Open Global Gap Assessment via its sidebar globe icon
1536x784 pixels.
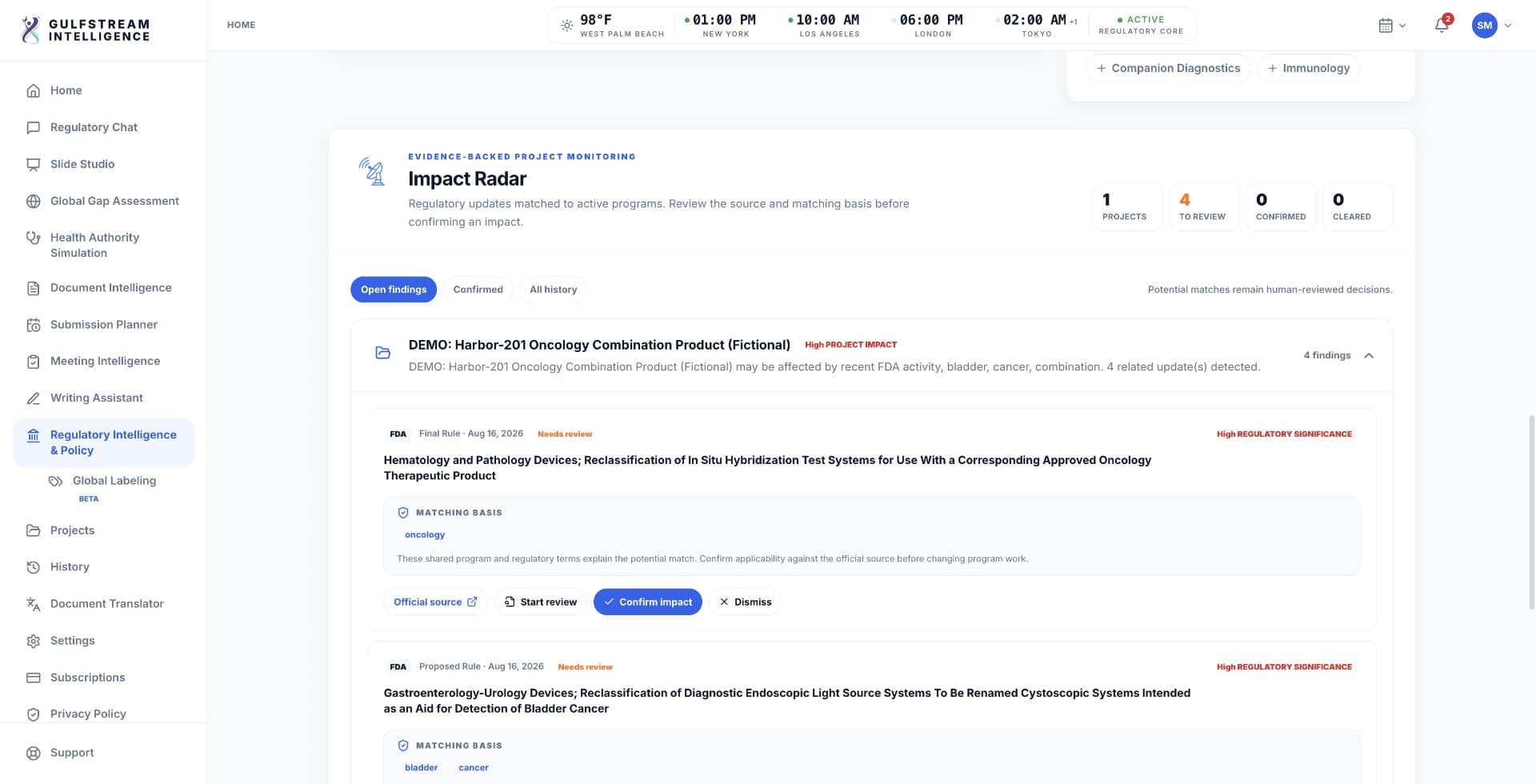pos(34,201)
